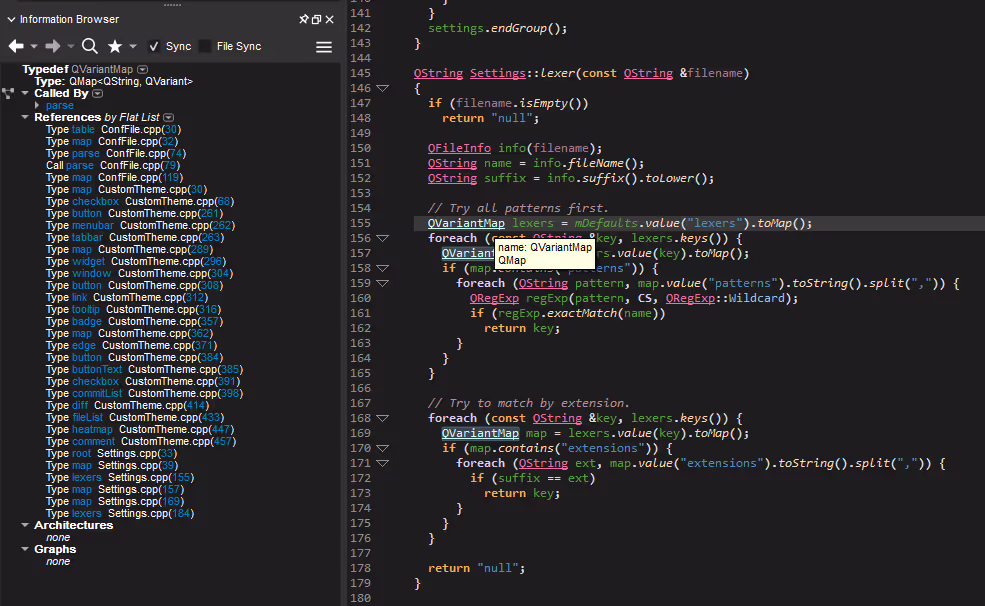Fold the function block at line 146
This screenshot has width=985, height=606.
(383, 89)
